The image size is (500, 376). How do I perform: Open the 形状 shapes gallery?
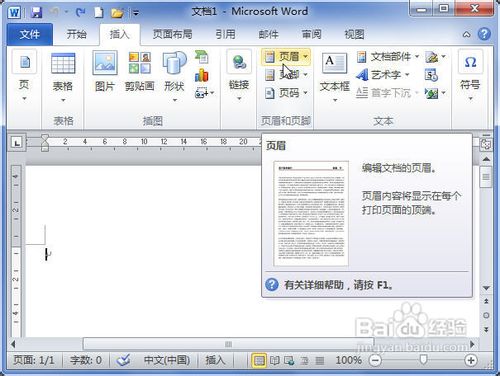174,76
